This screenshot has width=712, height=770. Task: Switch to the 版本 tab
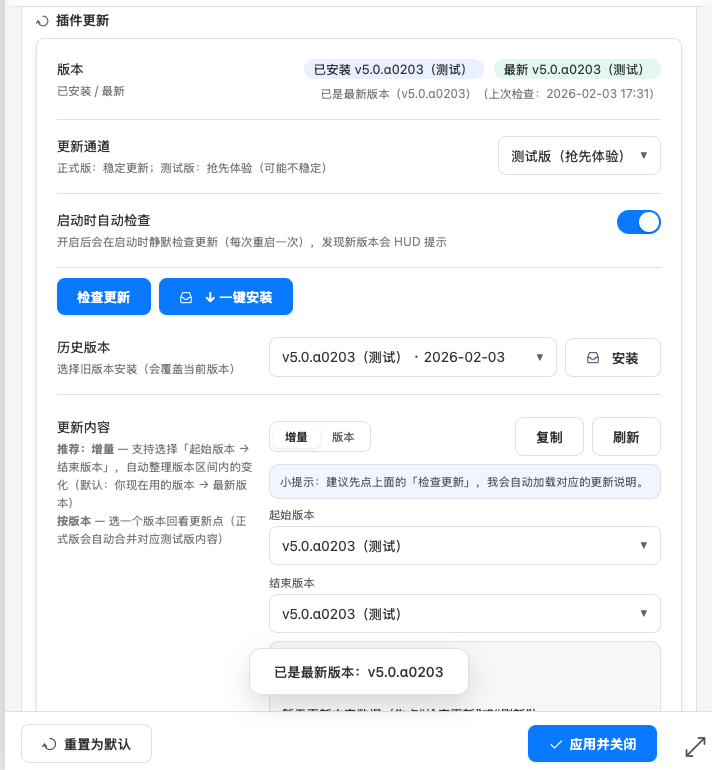[x=343, y=437]
